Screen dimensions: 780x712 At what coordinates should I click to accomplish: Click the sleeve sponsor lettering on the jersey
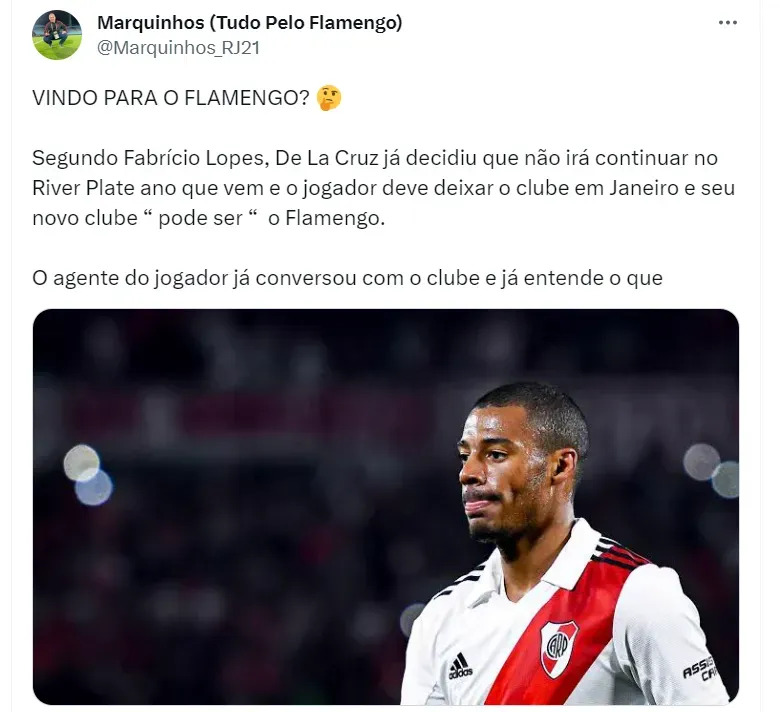coord(700,669)
